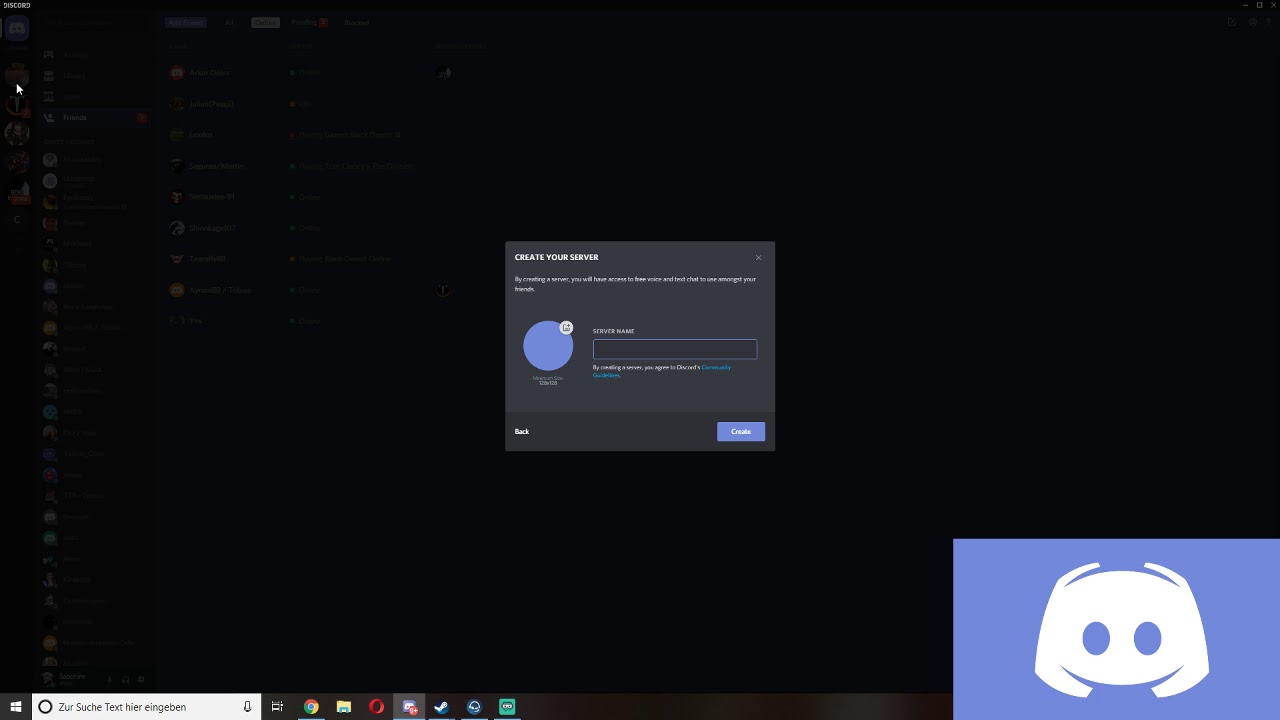Image resolution: width=1280 pixels, height=720 pixels.
Task: Click the Windows taskbar search box
Action: 147,707
